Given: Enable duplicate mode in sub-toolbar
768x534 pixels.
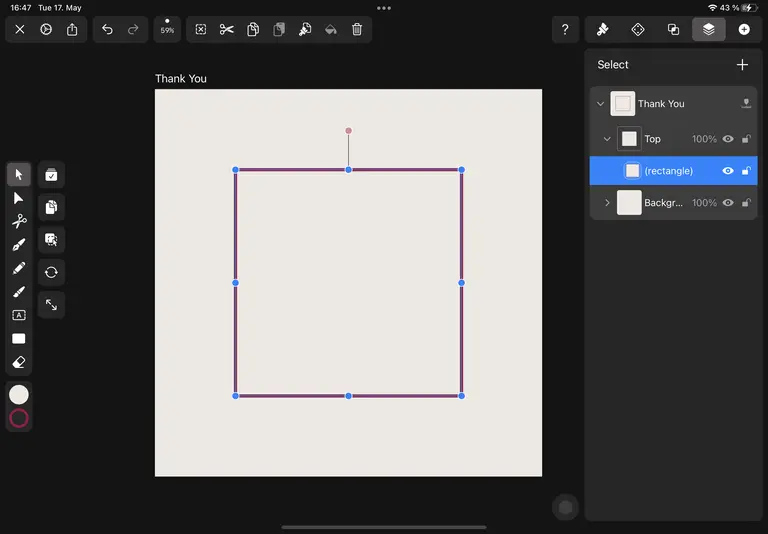Looking at the screenshot, I should 51,207.
